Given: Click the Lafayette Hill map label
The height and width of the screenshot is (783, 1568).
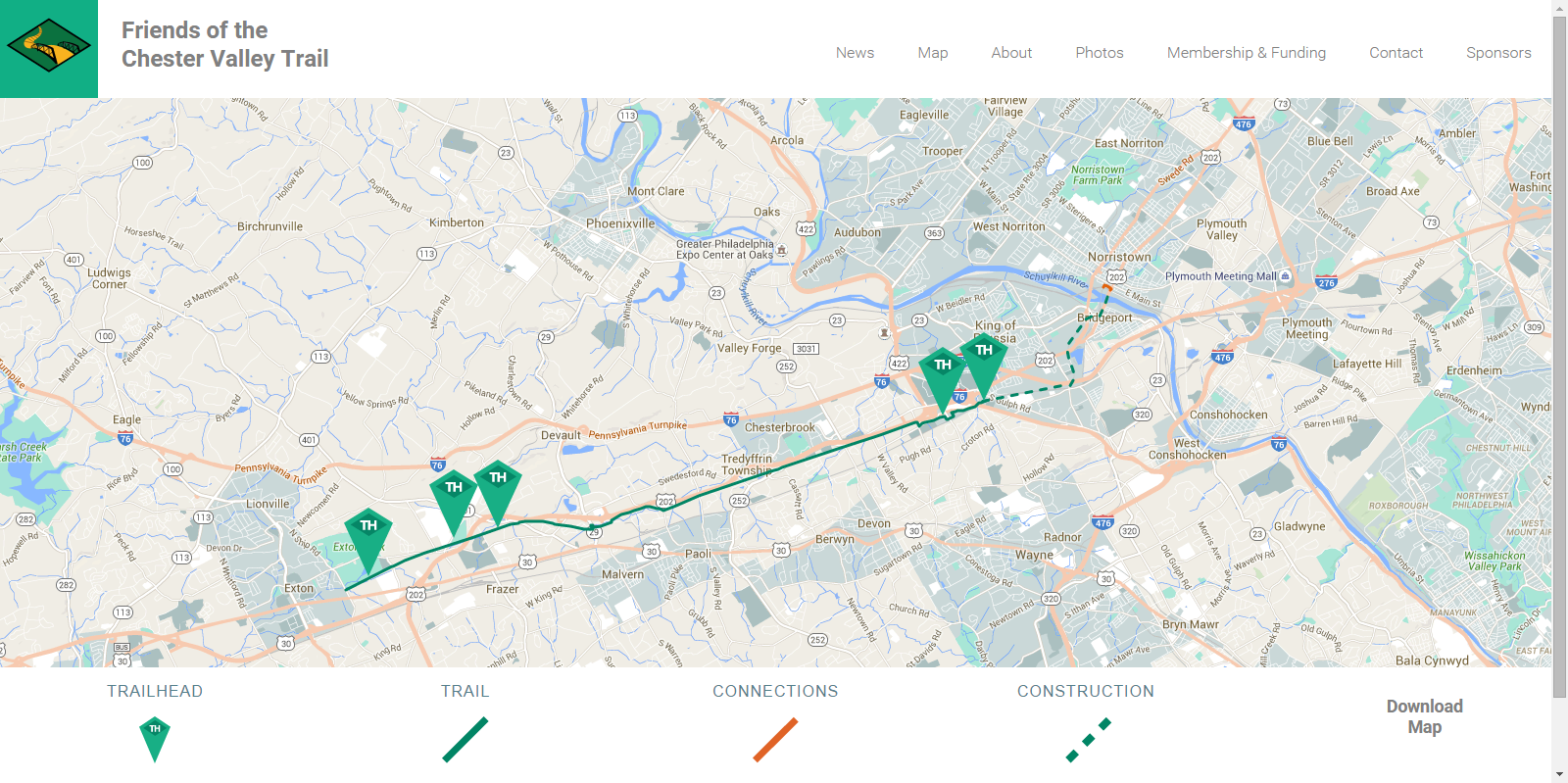Looking at the screenshot, I should point(1367,364).
